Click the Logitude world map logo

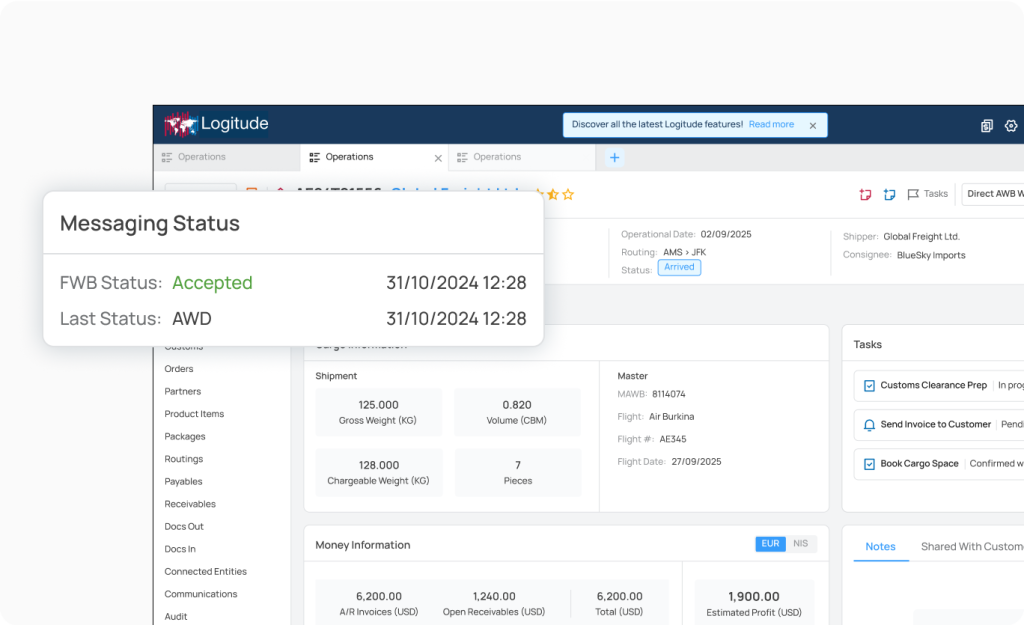181,124
